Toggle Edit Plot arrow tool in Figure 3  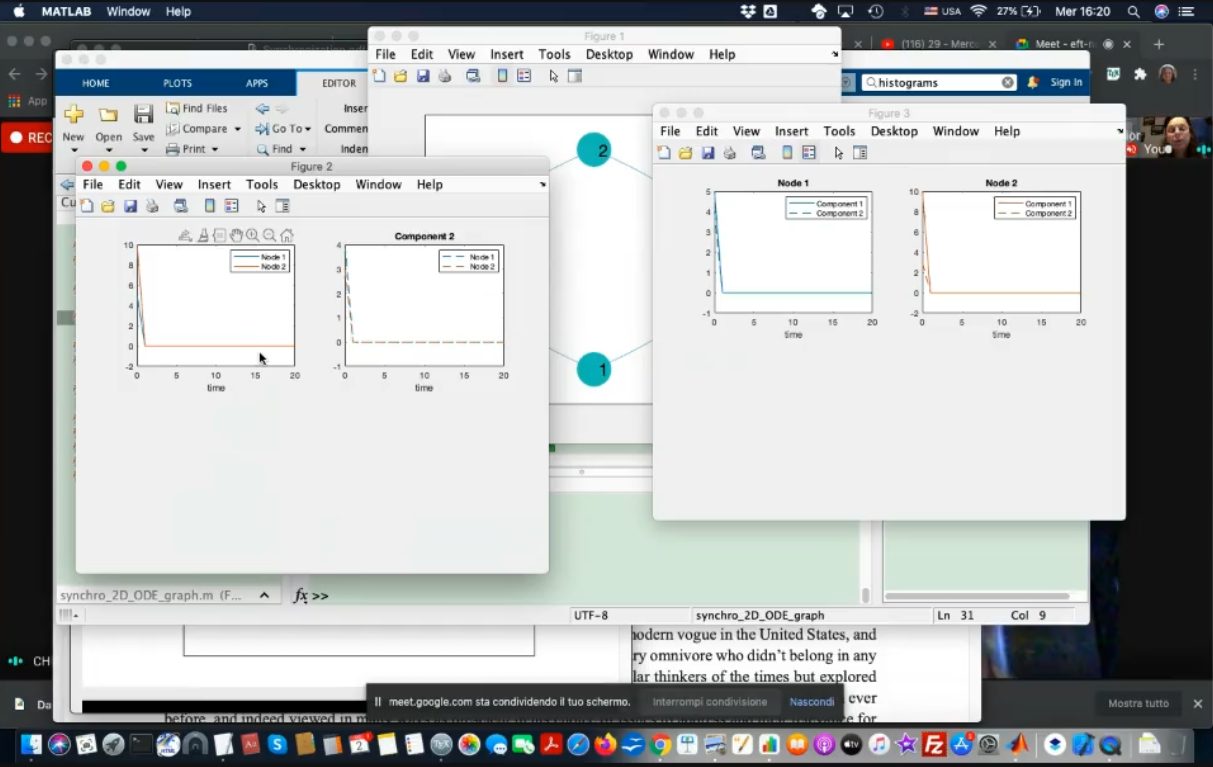(x=838, y=153)
